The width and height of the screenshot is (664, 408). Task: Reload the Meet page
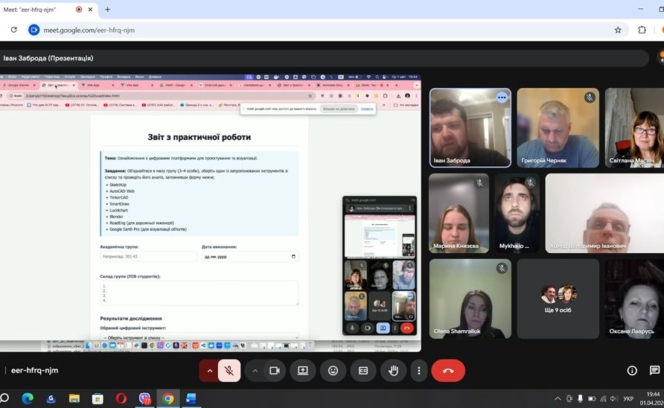14,30
